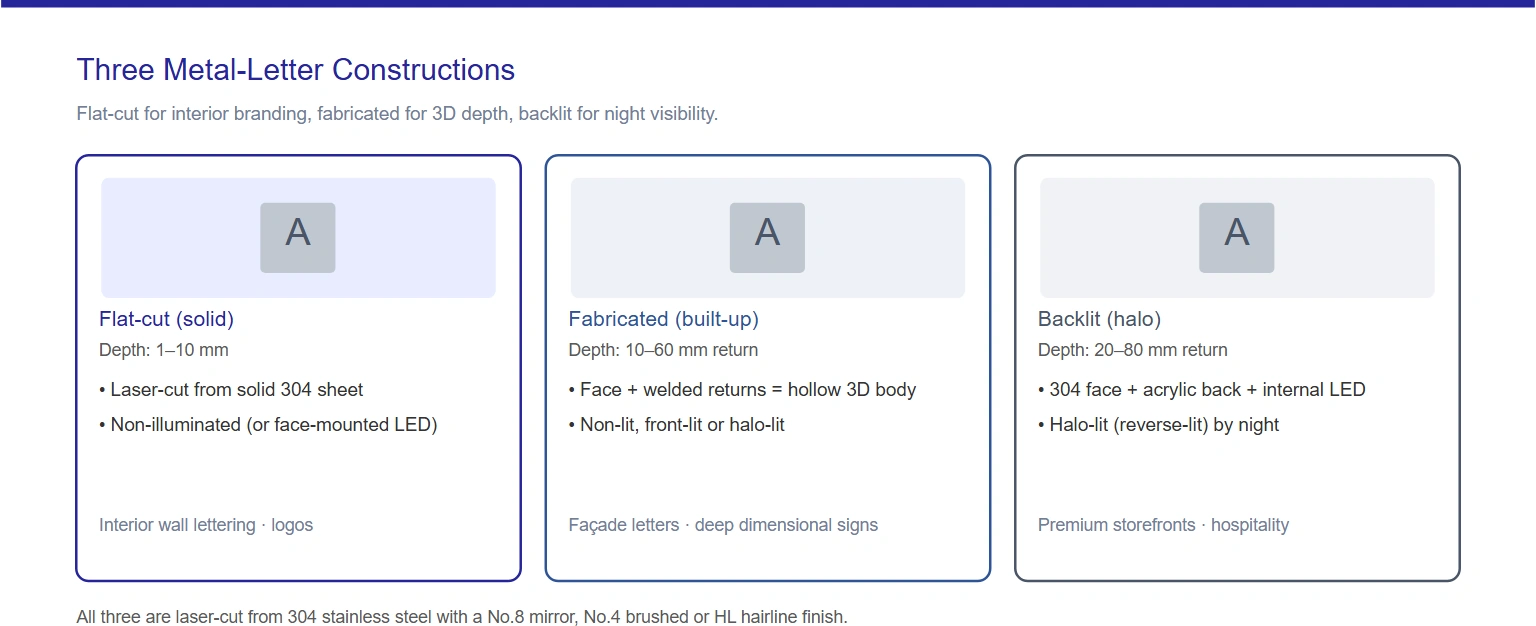The height and width of the screenshot is (626, 1536).
Task: Click 'Depth: 10–60 mm return' text
Action: click(x=663, y=350)
